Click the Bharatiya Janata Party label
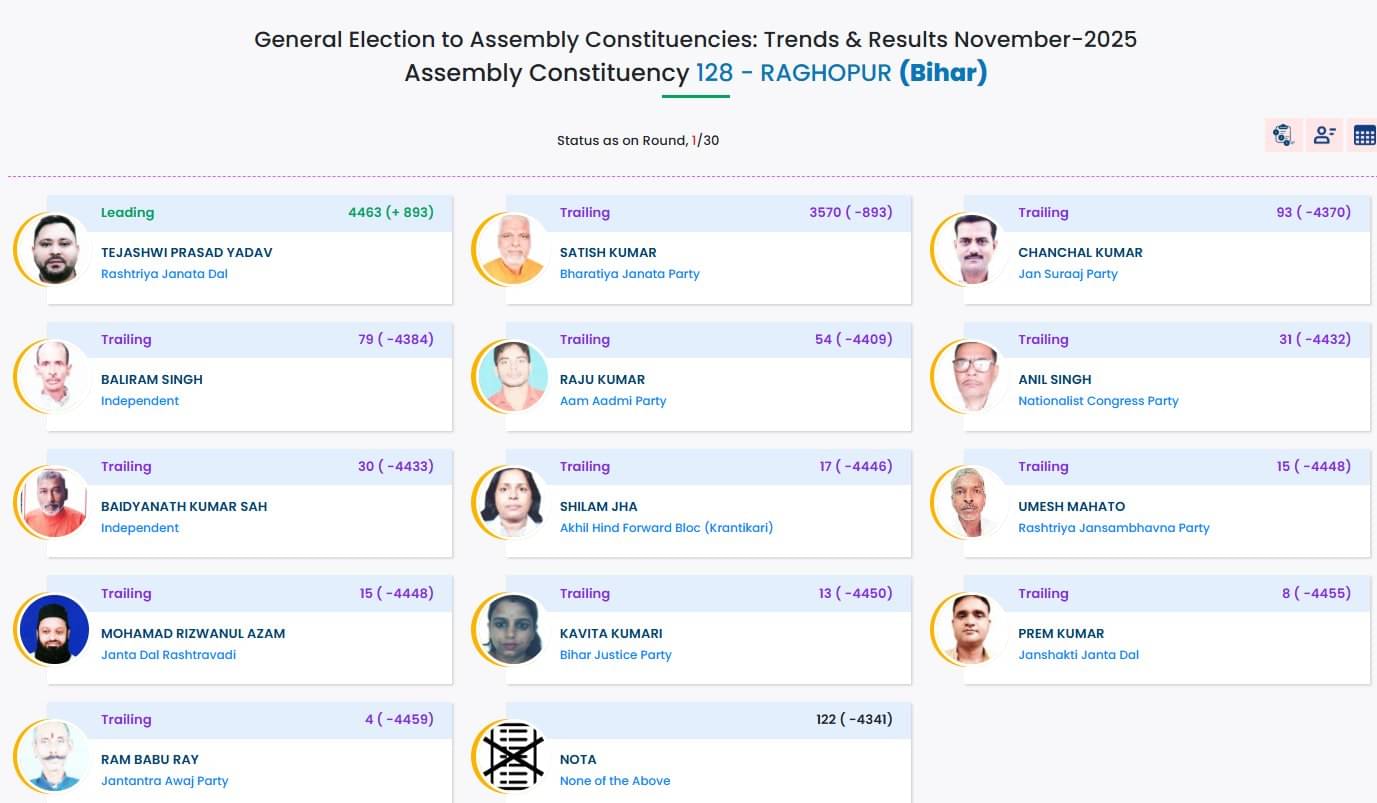Viewport: 1377px width, 803px height. [x=629, y=274]
